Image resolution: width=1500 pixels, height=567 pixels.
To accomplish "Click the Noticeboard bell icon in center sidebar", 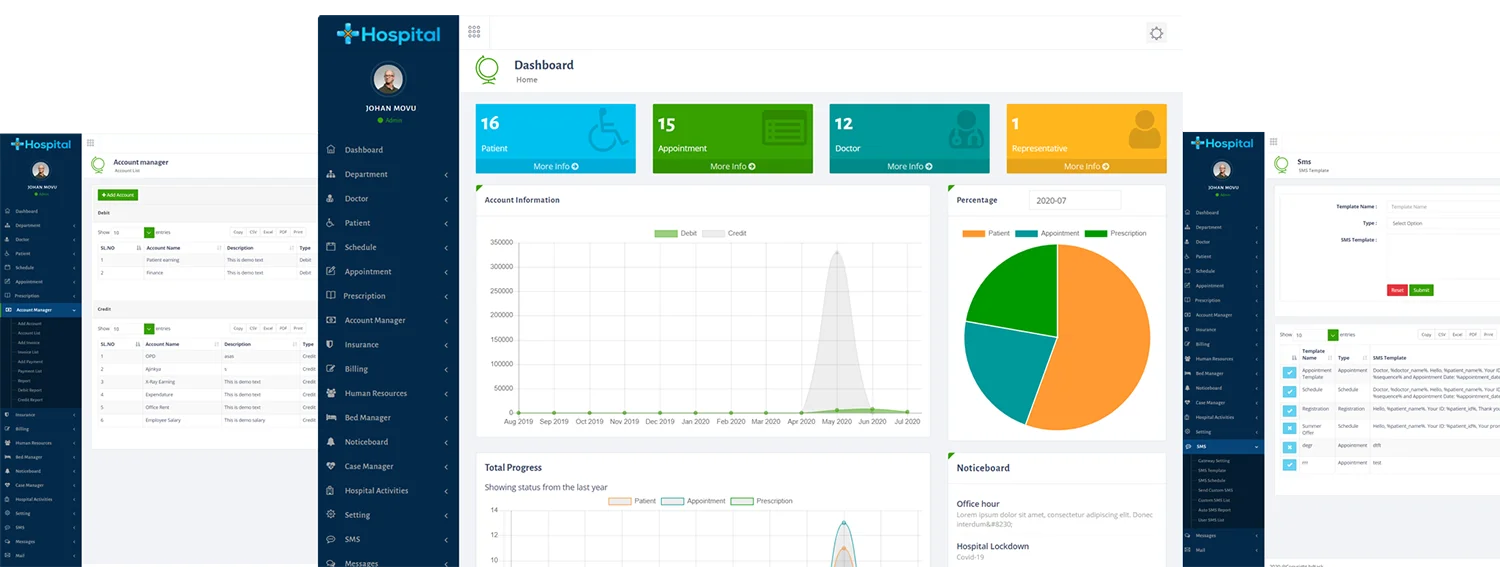I will click(x=331, y=442).
